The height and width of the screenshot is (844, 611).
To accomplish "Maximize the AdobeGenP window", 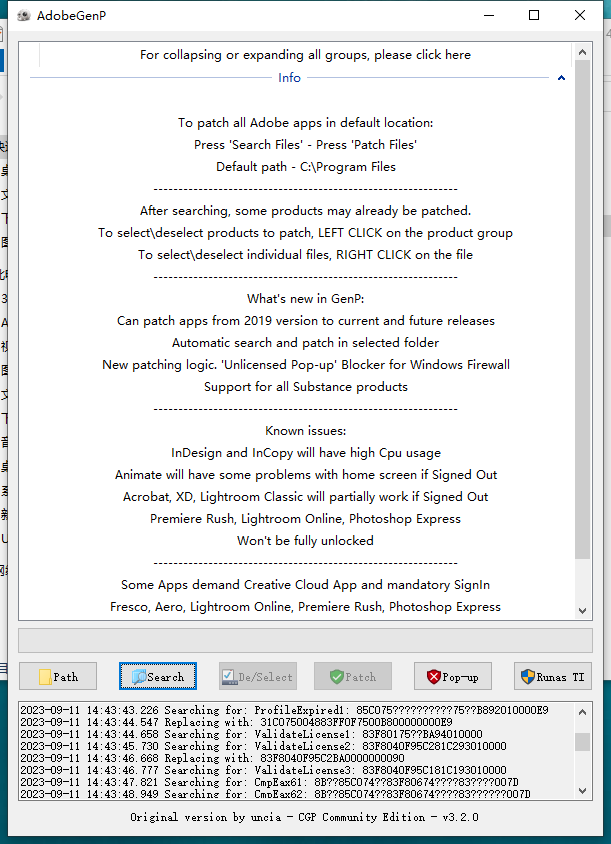I will click(x=534, y=15).
